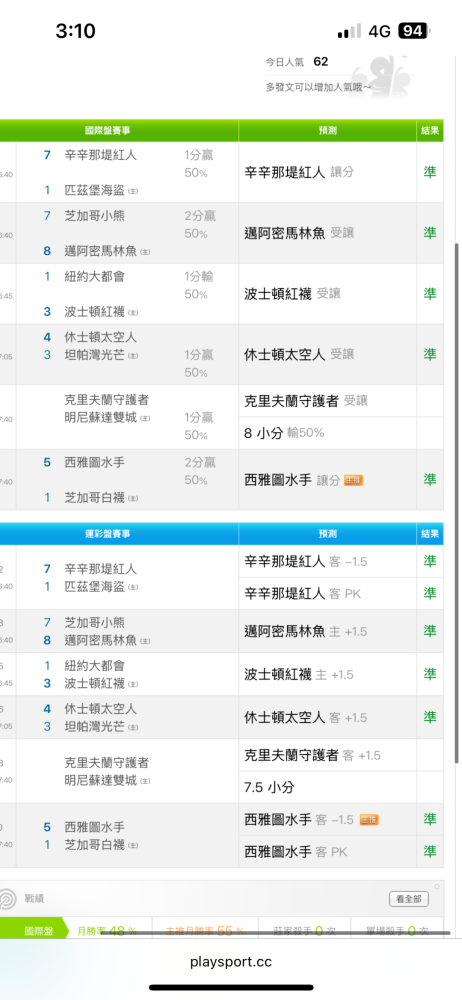Tap home-team marker beside 明尼蘇達雙城 in 運彩盤賽事
This screenshot has height=1000, width=462.
point(145,781)
